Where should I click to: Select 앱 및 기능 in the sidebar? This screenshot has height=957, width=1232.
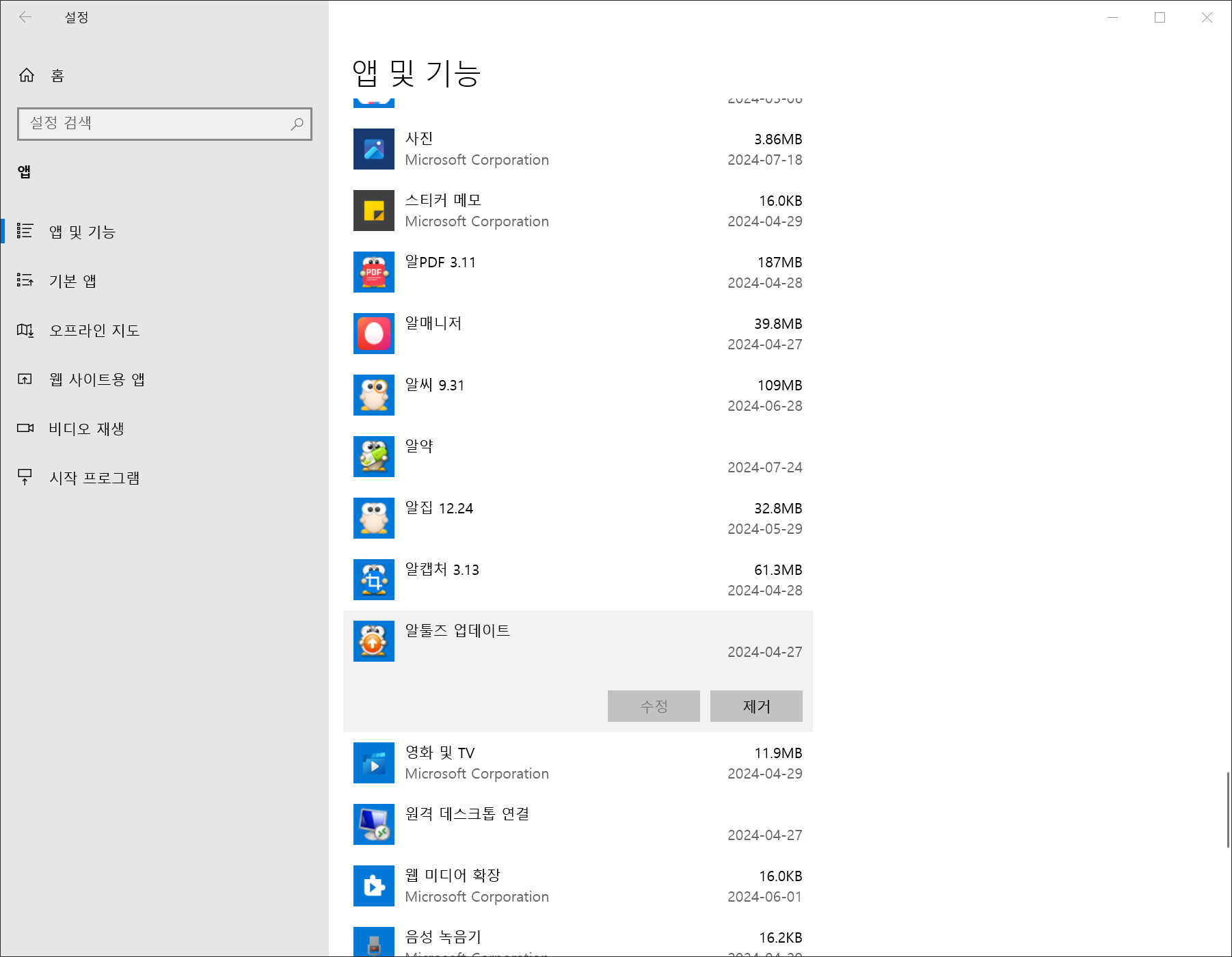(164, 232)
